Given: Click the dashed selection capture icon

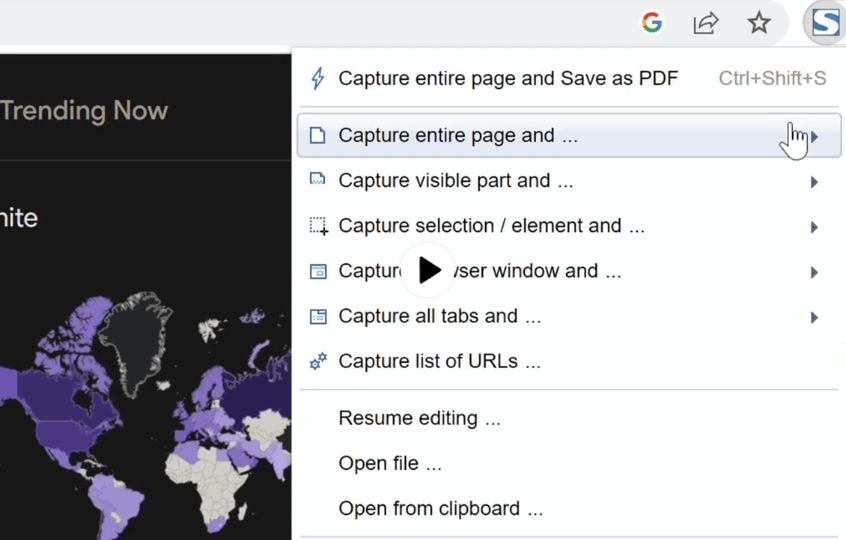Looking at the screenshot, I should point(318,226).
